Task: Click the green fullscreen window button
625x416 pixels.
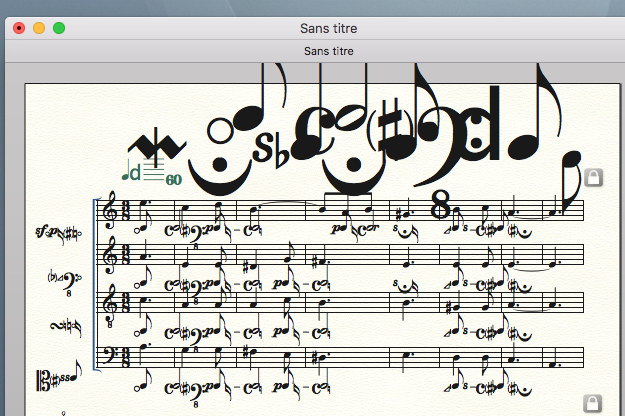Action: coord(59,28)
